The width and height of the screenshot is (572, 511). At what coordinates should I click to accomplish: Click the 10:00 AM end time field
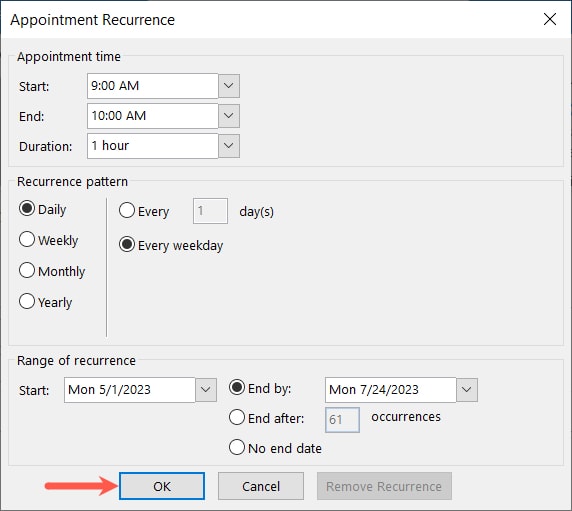click(152, 116)
